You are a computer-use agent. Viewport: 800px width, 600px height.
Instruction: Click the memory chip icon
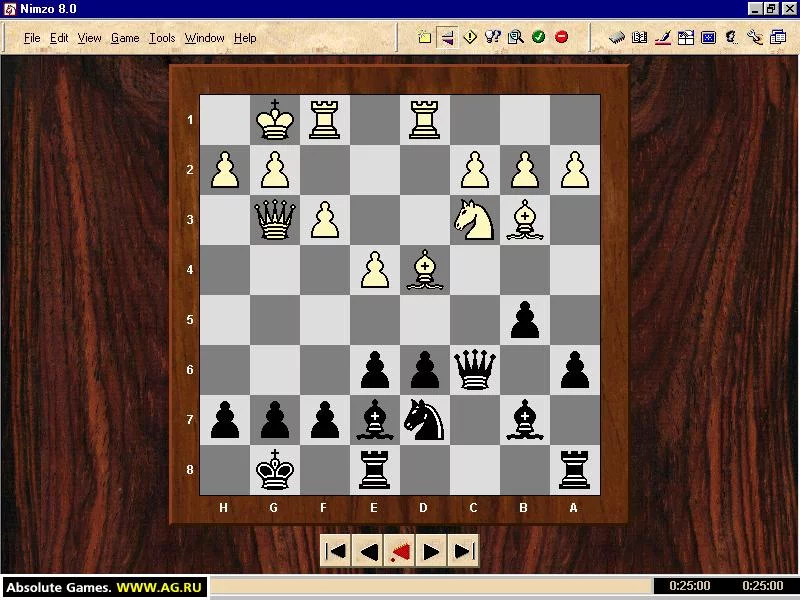(616, 37)
